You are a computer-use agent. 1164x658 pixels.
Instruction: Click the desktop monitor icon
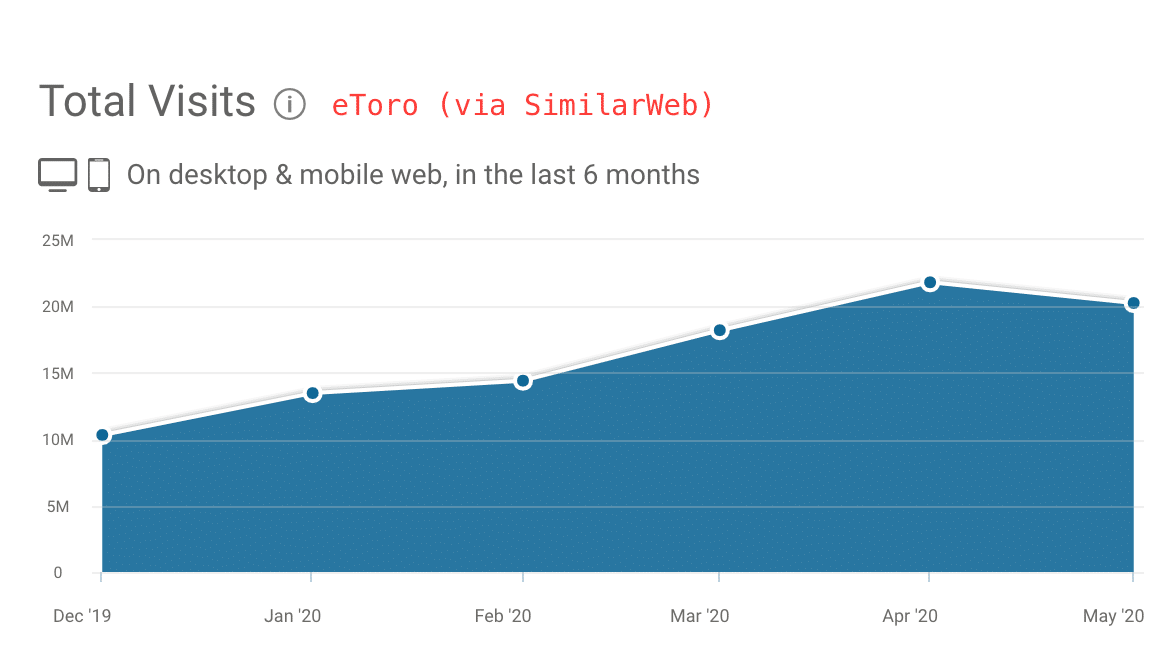(57, 174)
